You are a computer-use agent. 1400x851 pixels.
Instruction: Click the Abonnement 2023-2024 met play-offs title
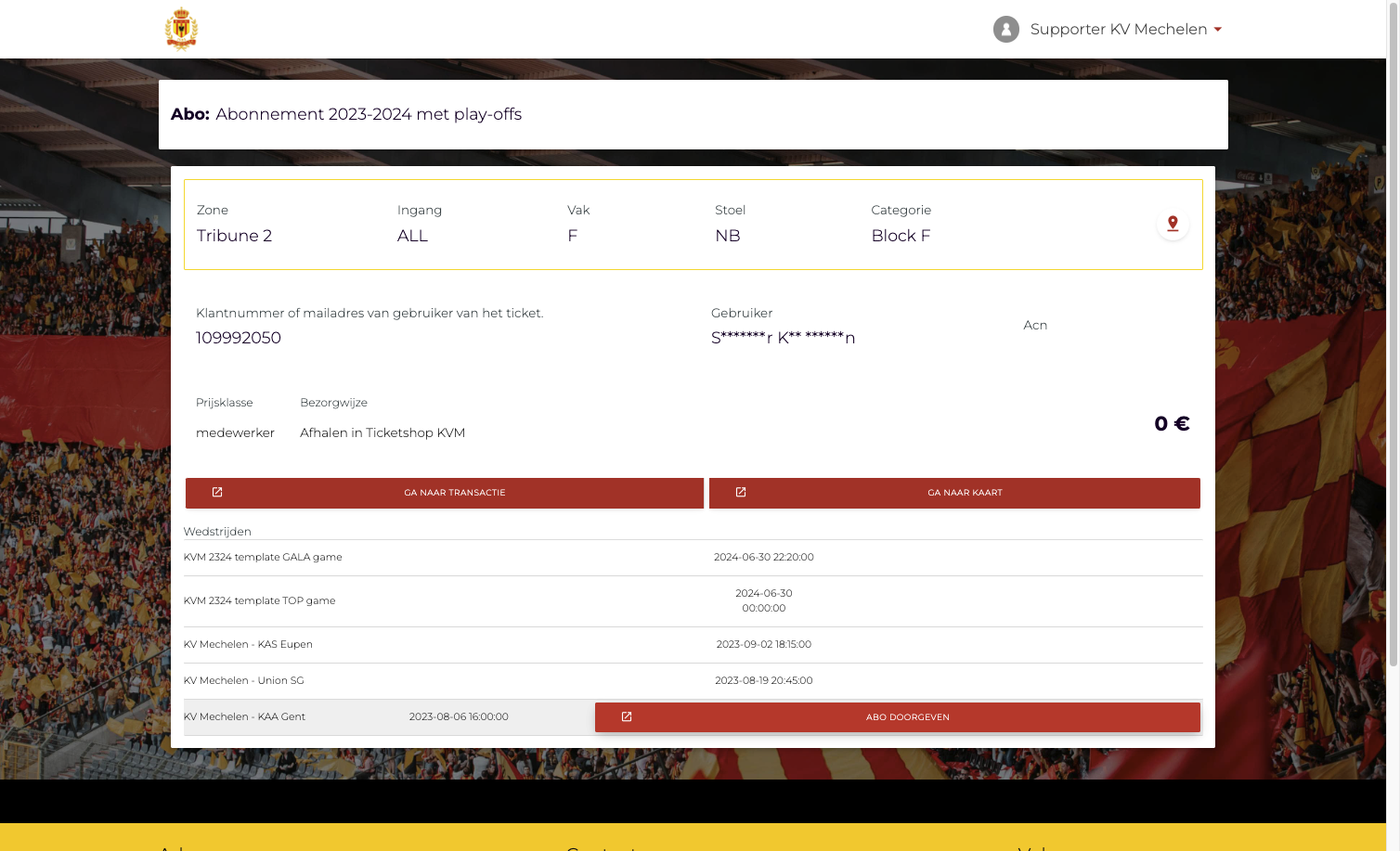coord(369,114)
